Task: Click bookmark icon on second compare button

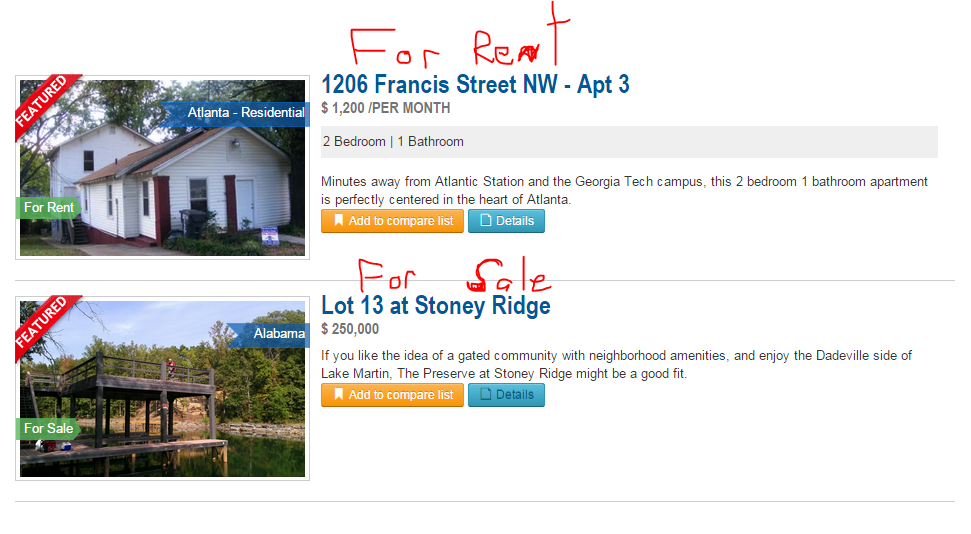Action: (338, 395)
